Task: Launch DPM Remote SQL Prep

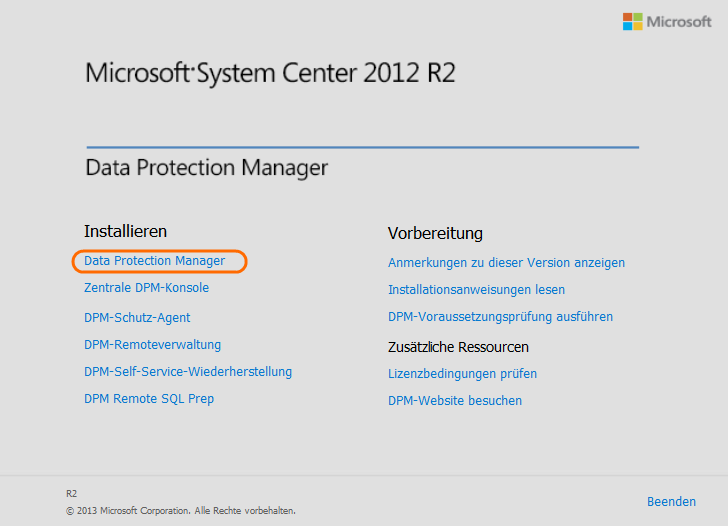Action: tap(149, 399)
